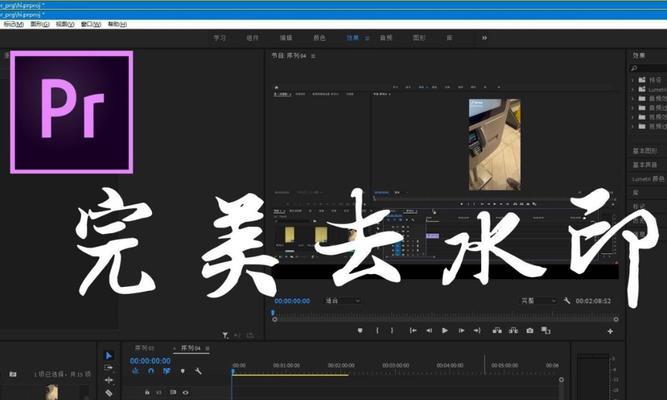The width and height of the screenshot is (667, 400).
Task: Select the Selection arrow tool
Action: 108,355
